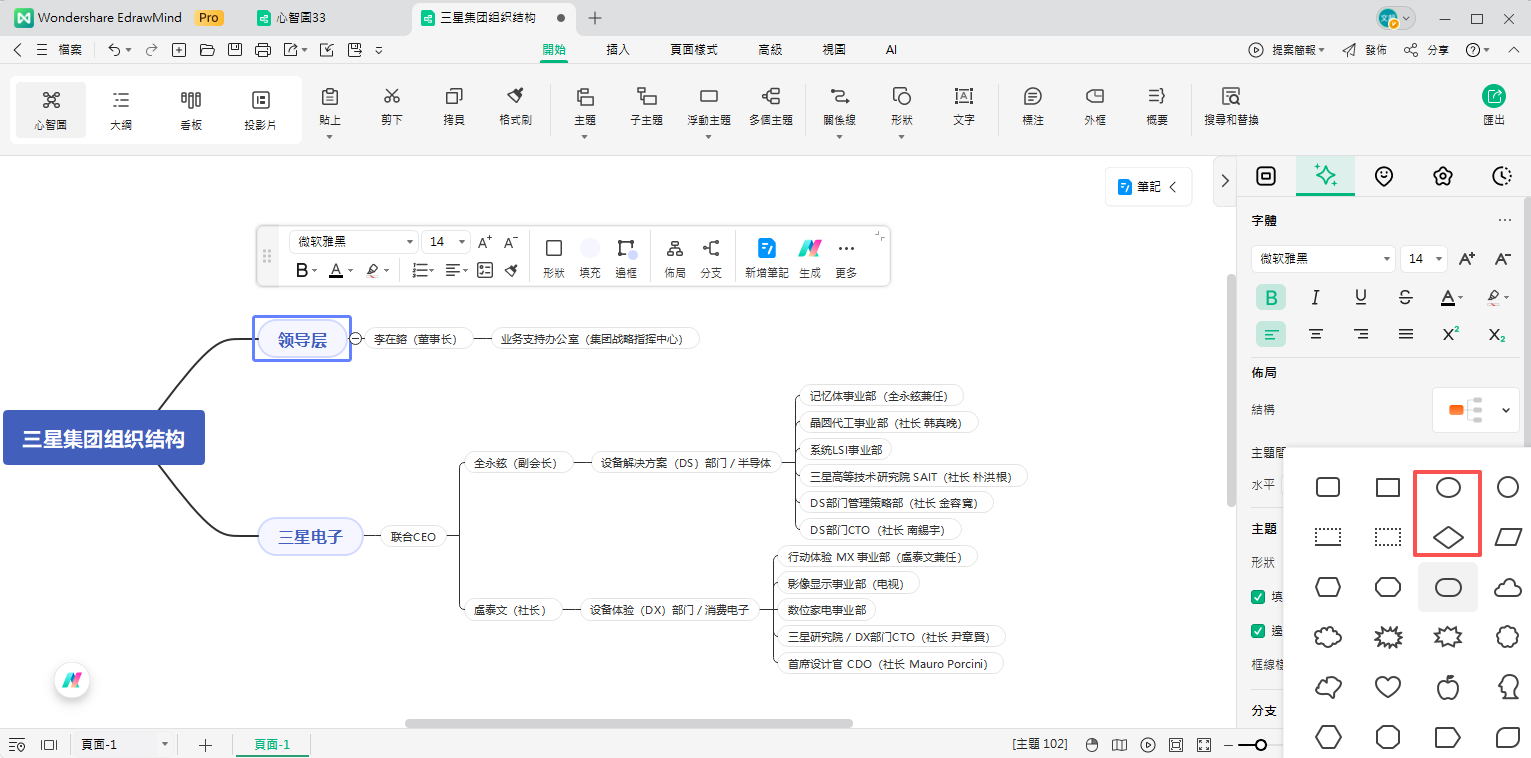Image resolution: width=1531 pixels, height=758 pixels.
Task: Open font family dropdown showing 微軟雅黑
Action: coord(1322,258)
